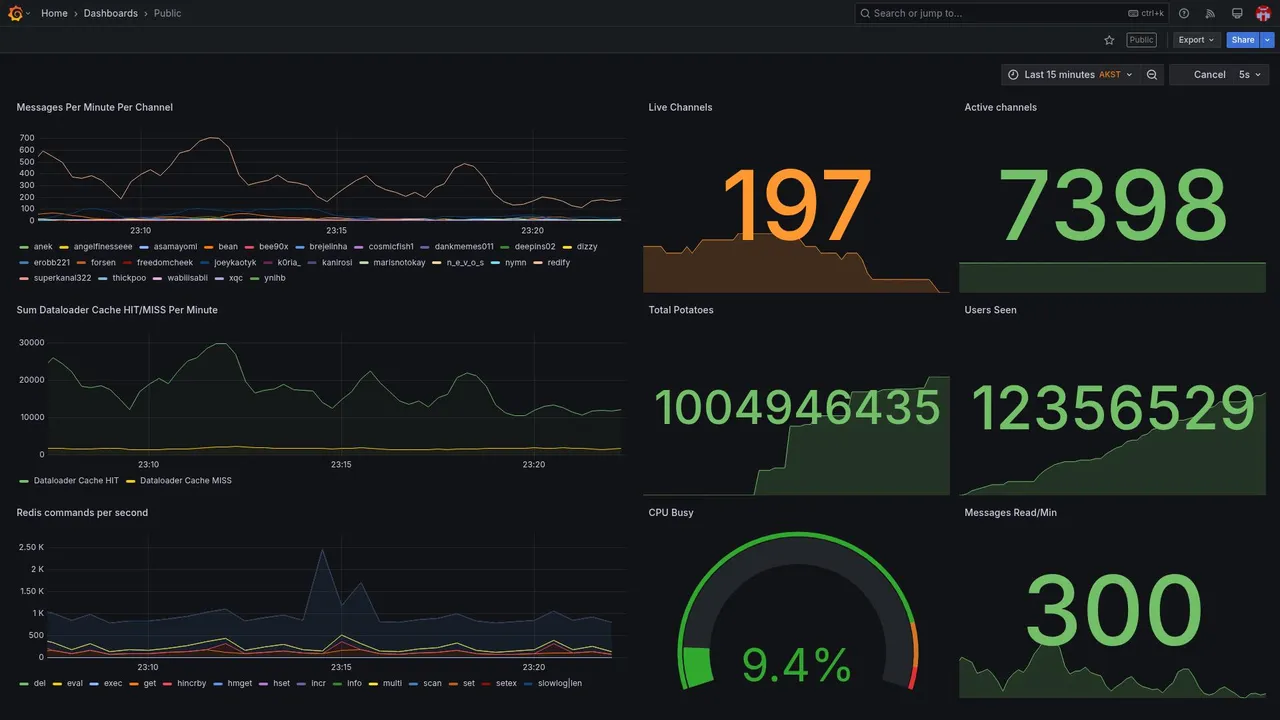
Task: Open the Export dropdown
Action: [x=1197, y=40]
